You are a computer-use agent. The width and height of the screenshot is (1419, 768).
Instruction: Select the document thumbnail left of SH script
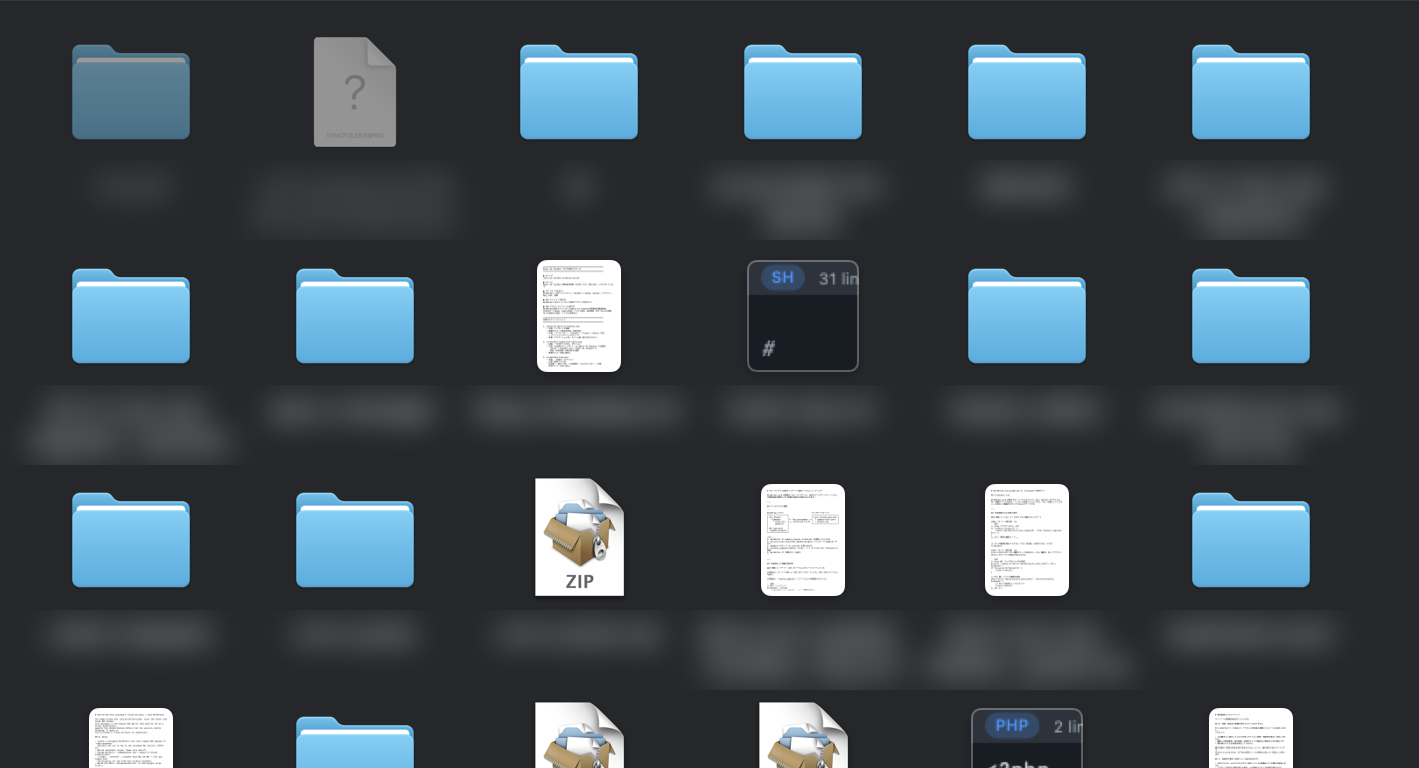[x=579, y=316]
